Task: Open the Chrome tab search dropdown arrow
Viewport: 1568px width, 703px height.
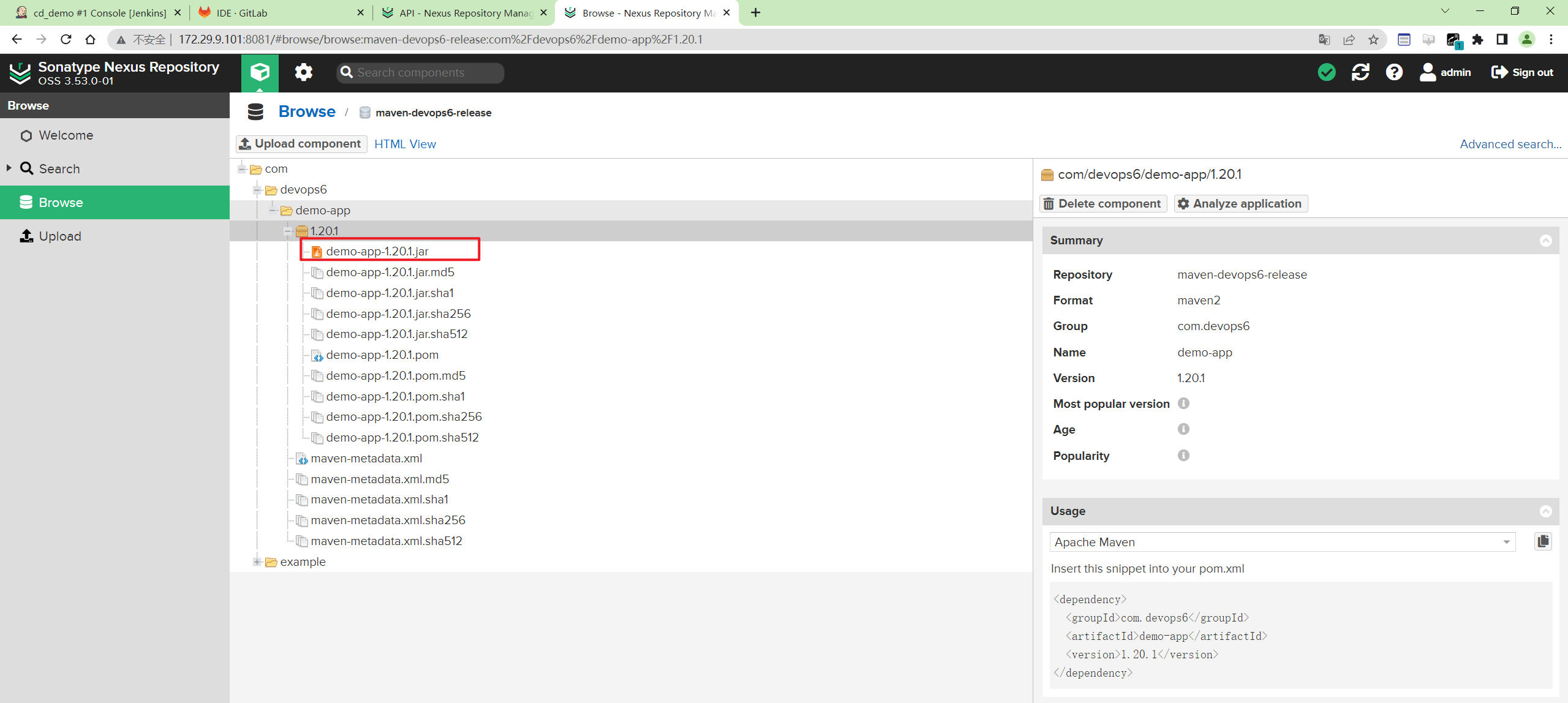Action: pyautogui.click(x=1445, y=11)
